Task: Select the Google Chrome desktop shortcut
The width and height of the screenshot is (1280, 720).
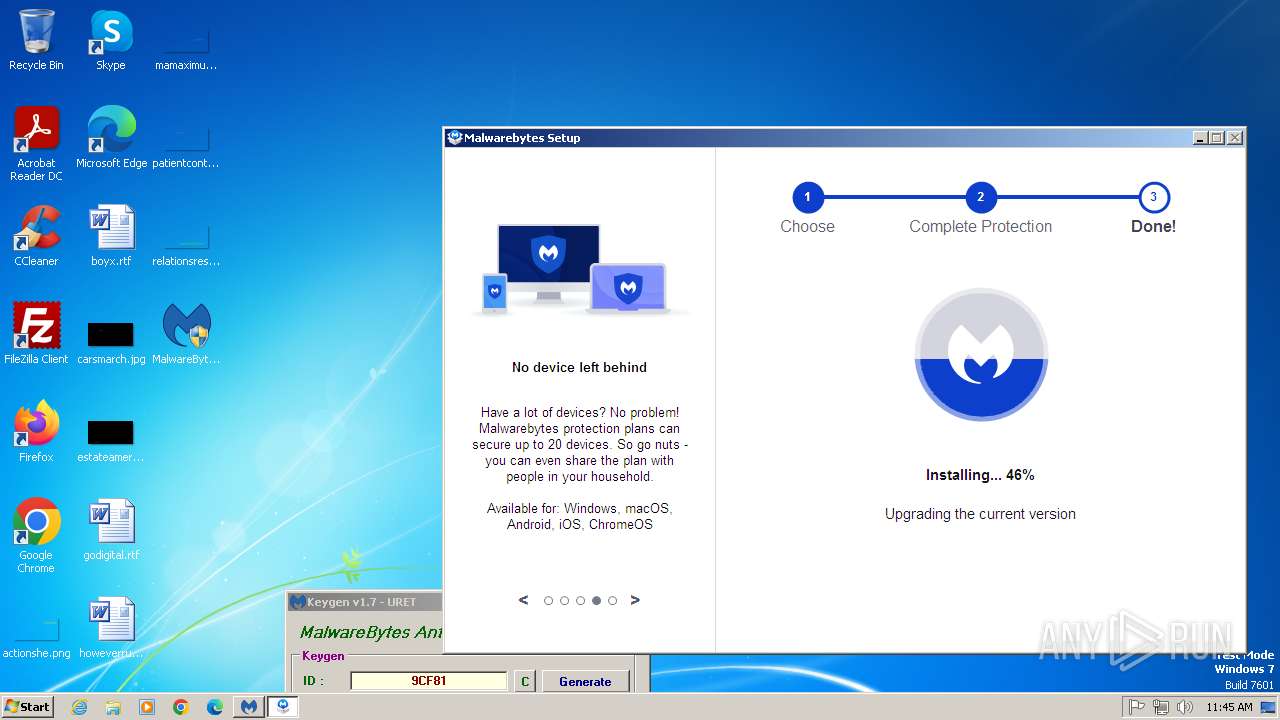Action: click(36, 536)
